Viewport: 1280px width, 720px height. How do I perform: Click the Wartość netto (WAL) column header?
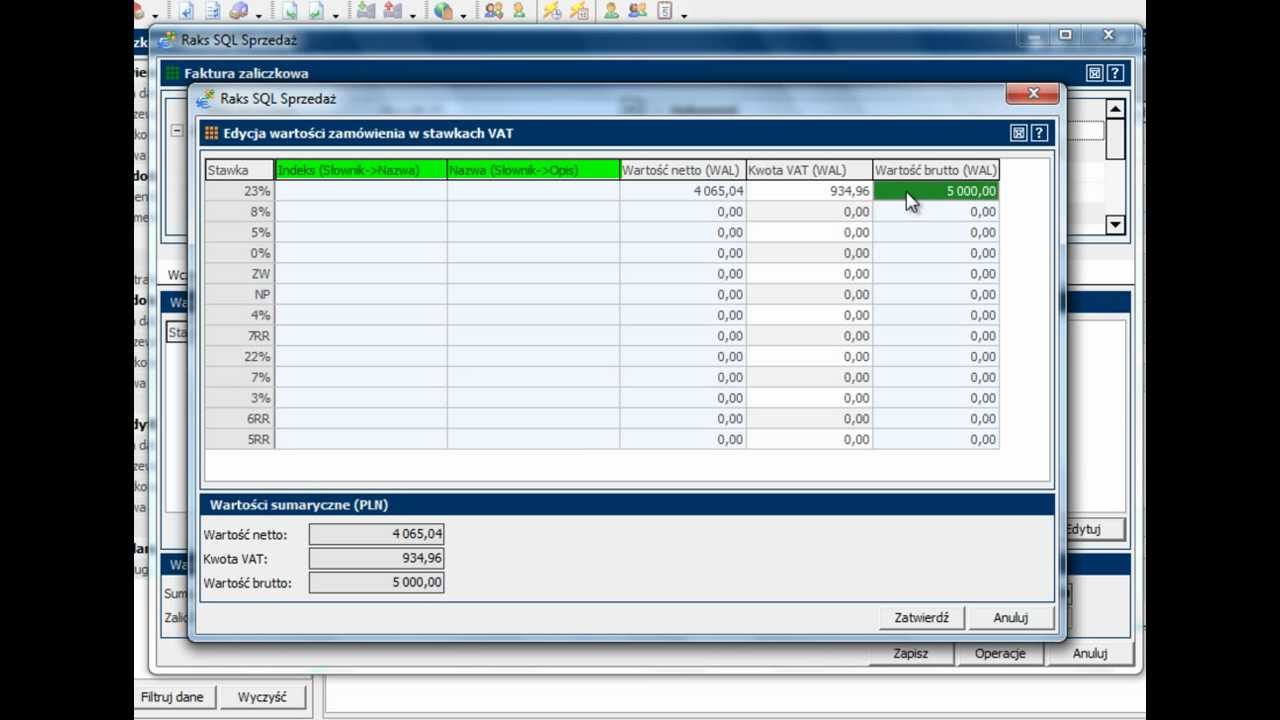tap(683, 170)
